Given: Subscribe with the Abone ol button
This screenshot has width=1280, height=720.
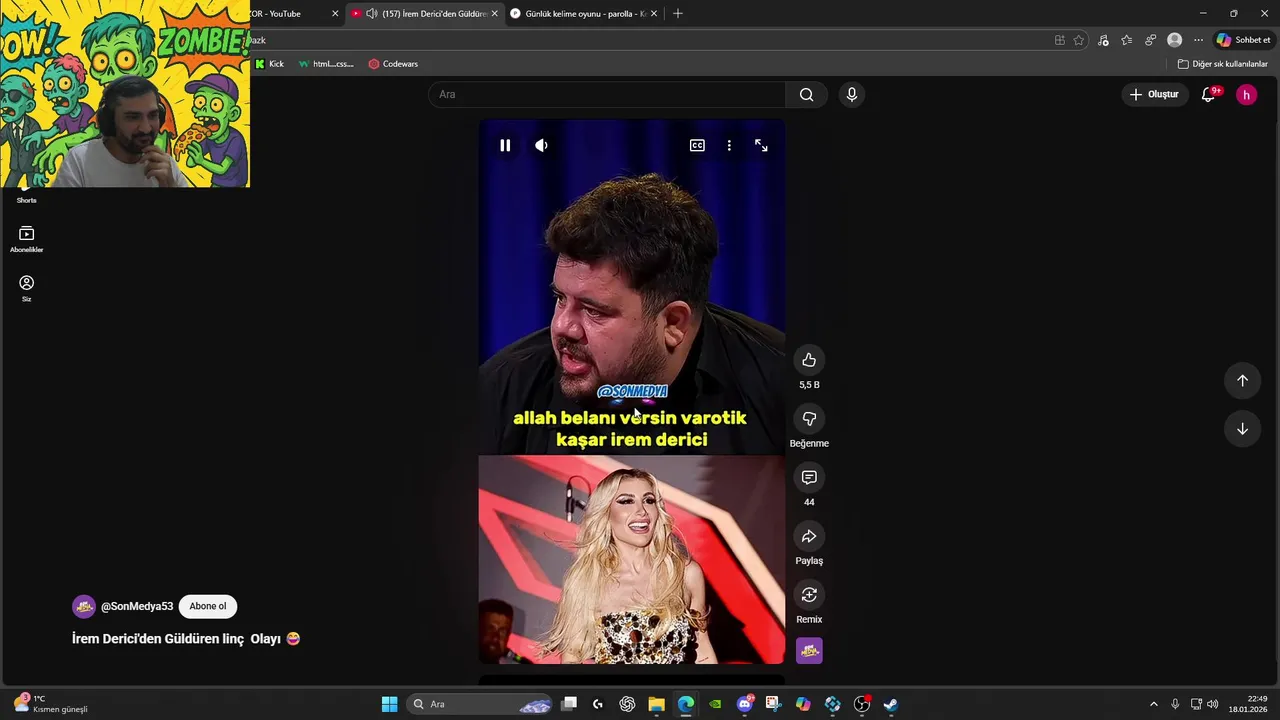Looking at the screenshot, I should 208,606.
